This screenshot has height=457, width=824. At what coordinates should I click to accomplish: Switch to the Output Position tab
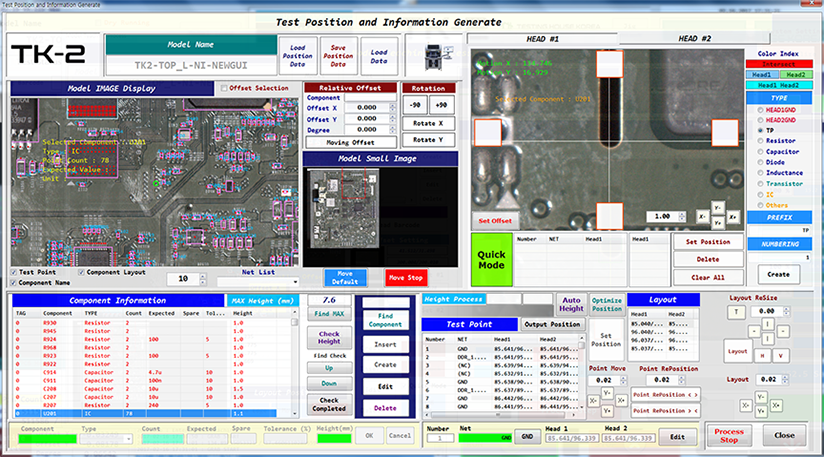[552, 324]
